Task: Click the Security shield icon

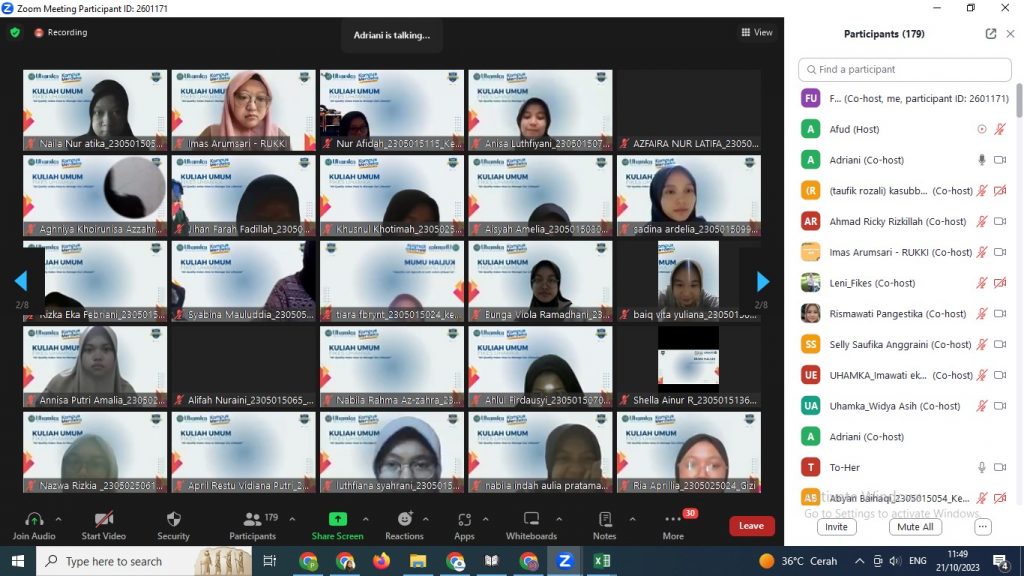Action: pos(173,519)
